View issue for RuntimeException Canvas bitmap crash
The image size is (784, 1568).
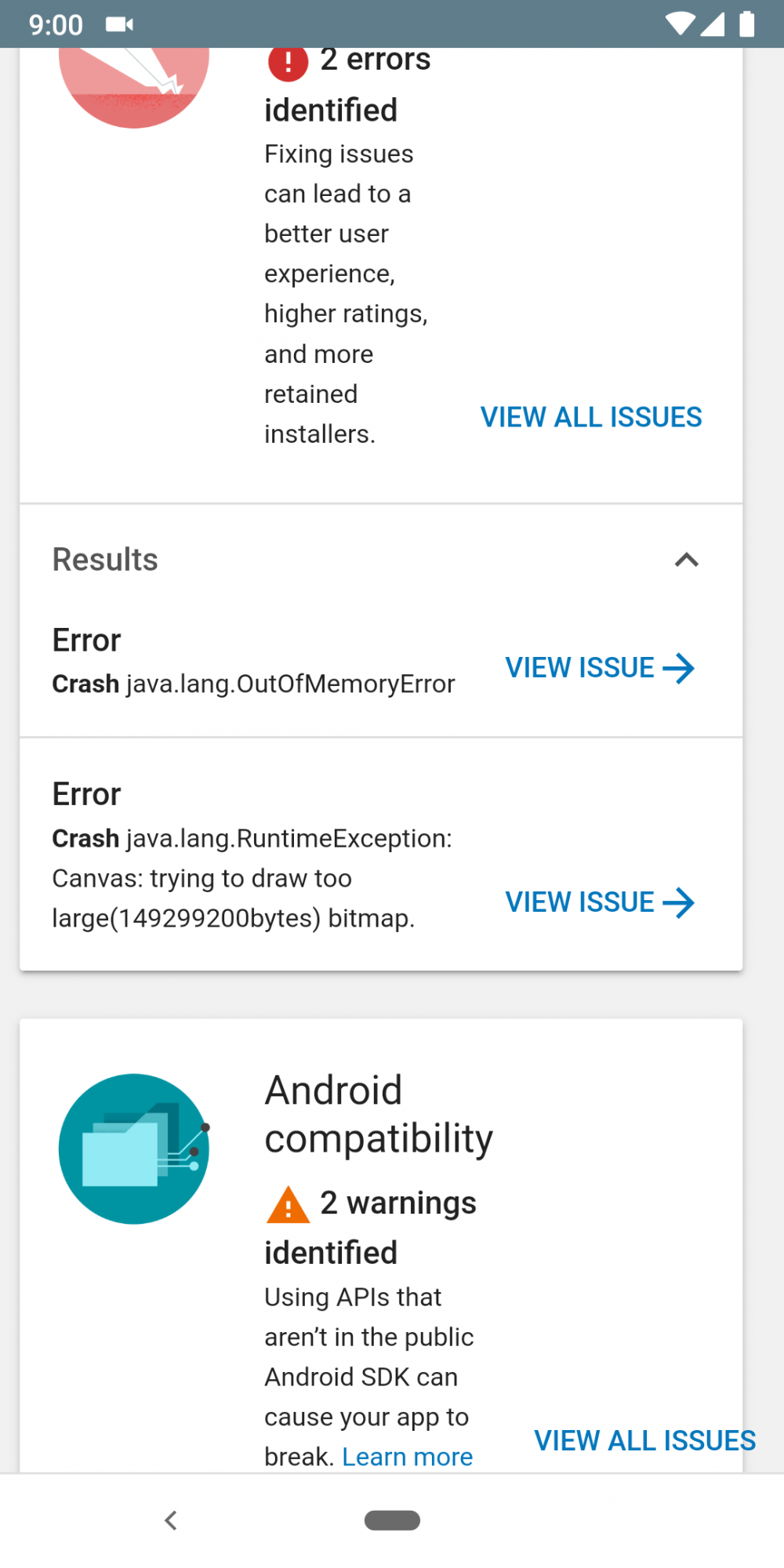point(600,902)
